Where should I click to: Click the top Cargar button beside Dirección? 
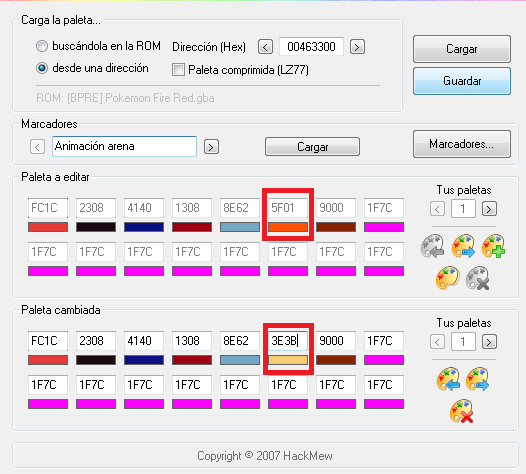(462, 49)
